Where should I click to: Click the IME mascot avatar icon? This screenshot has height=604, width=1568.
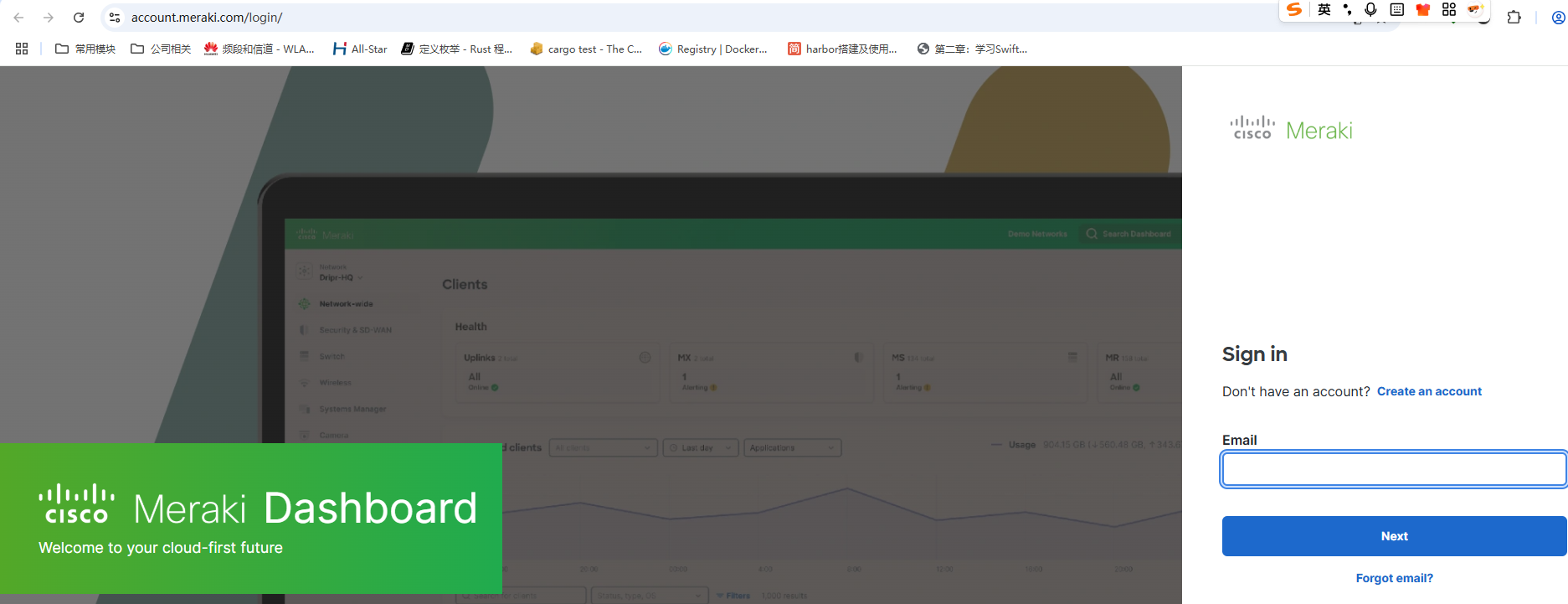(x=1475, y=9)
